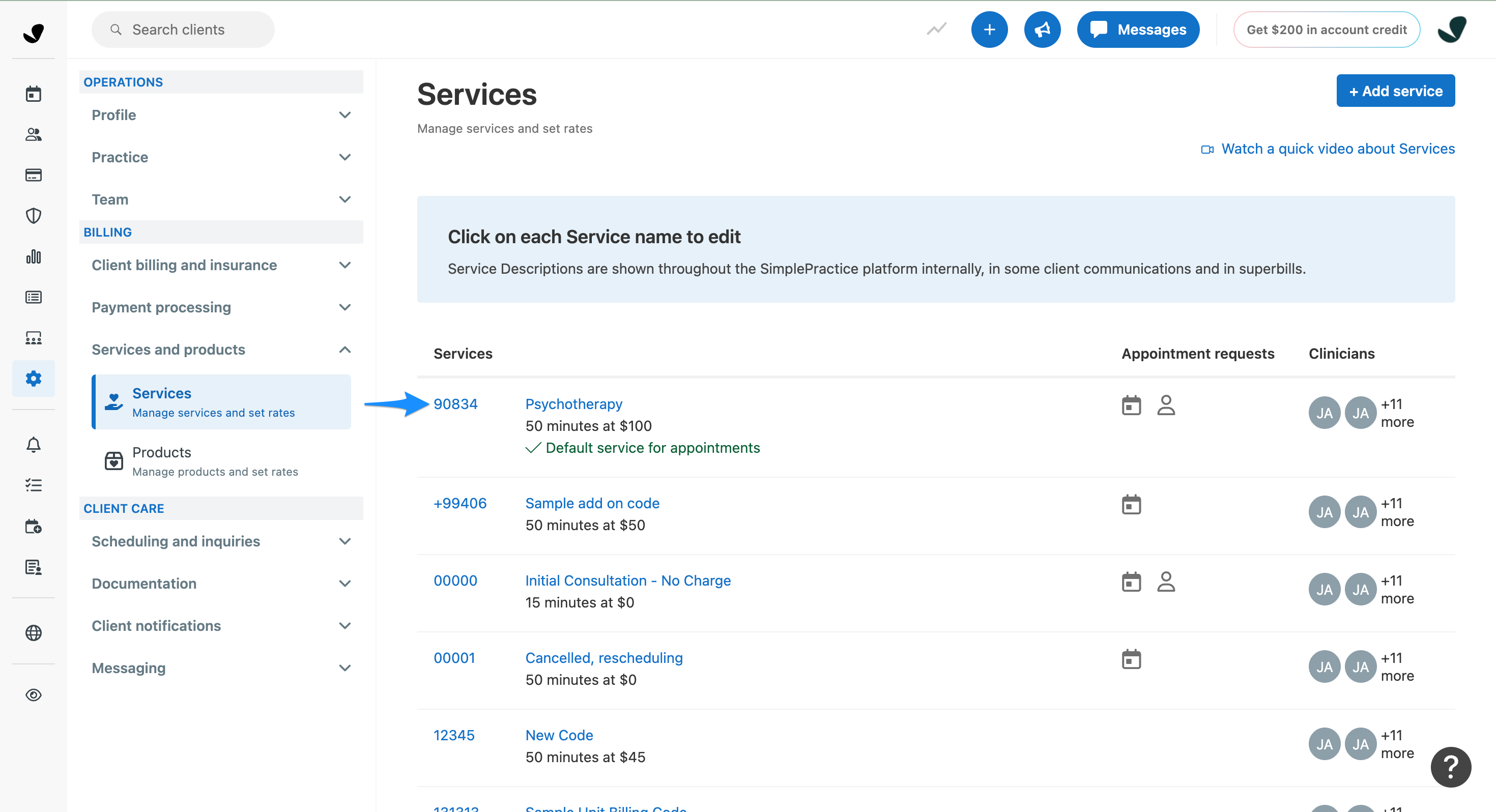Open the notes with person icon
The image size is (1496, 812).
tap(33, 567)
